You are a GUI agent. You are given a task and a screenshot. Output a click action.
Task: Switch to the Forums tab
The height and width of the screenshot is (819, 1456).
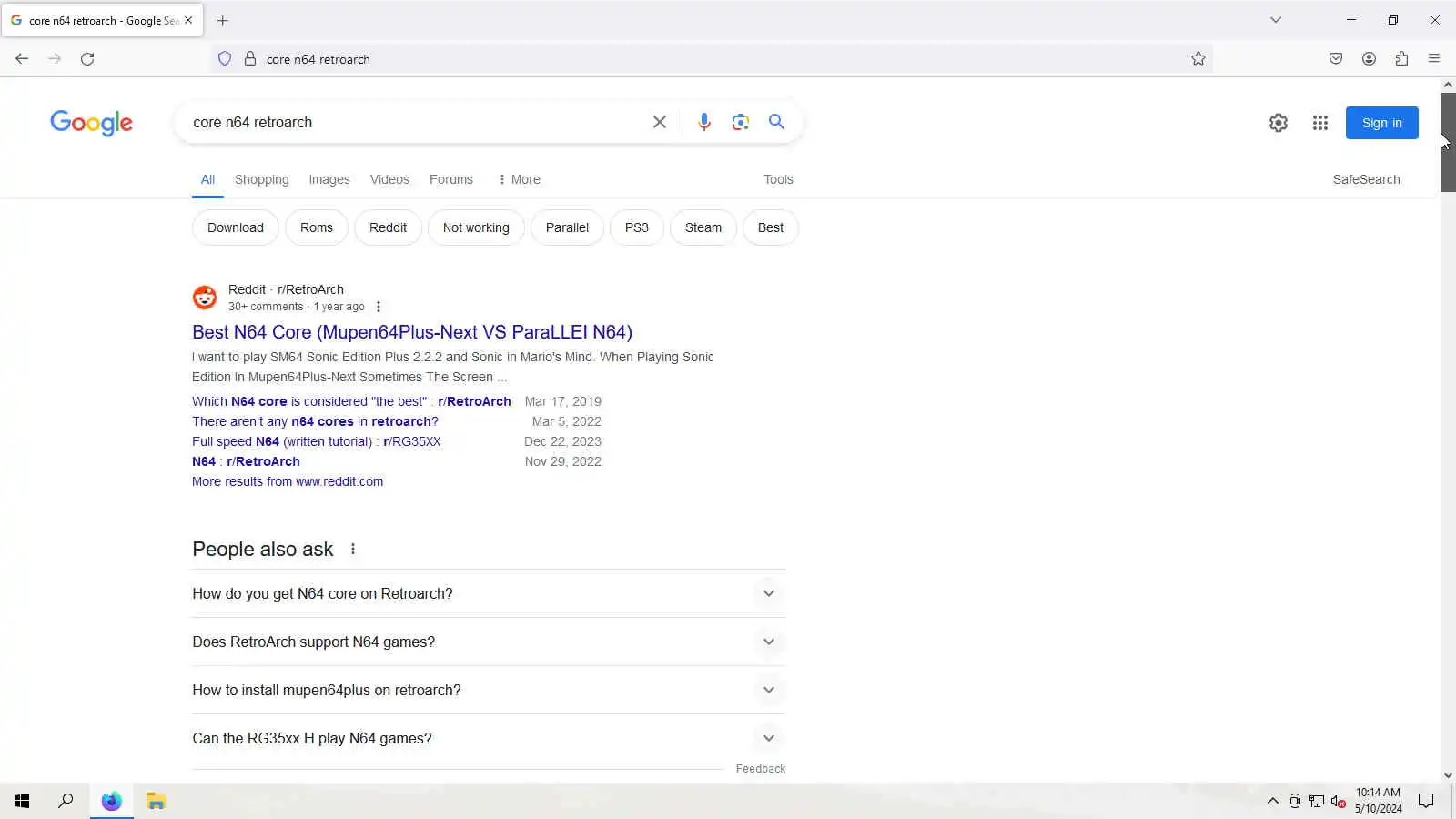tap(450, 179)
